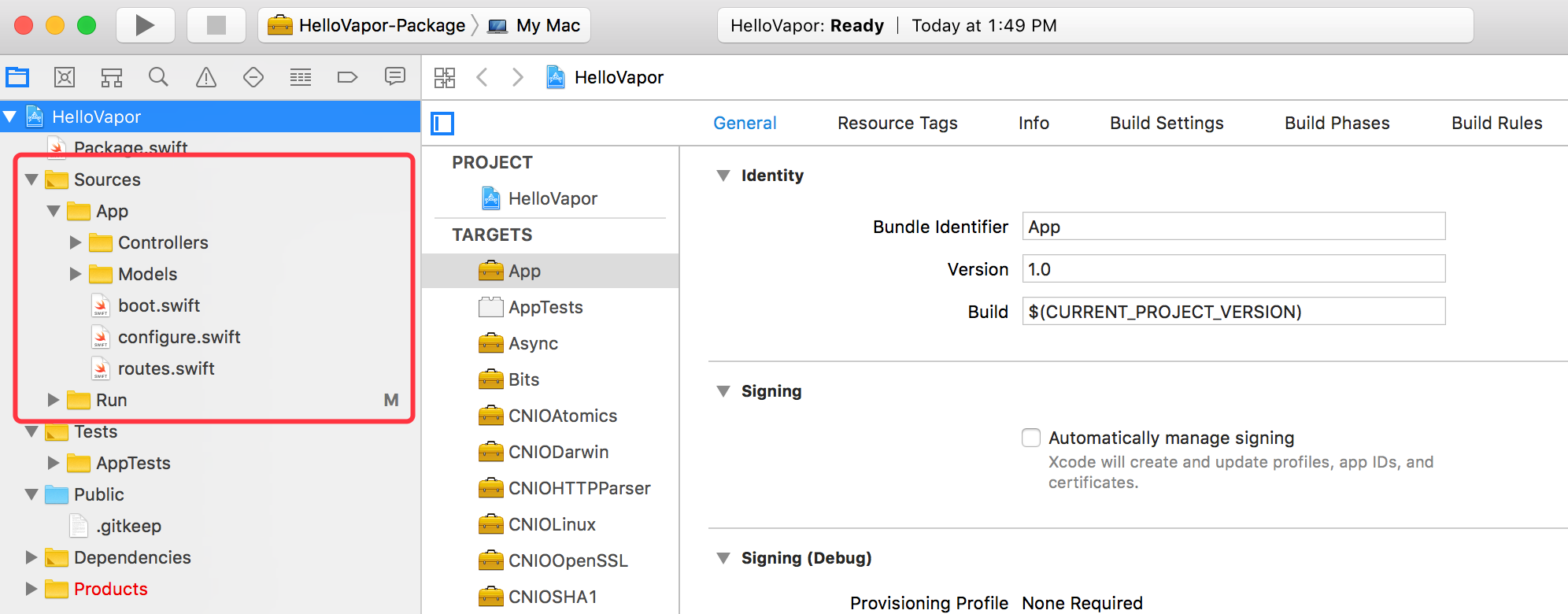Image resolution: width=1568 pixels, height=614 pixels.
Task: Open configure.swift file
Action: click(179, 337)
